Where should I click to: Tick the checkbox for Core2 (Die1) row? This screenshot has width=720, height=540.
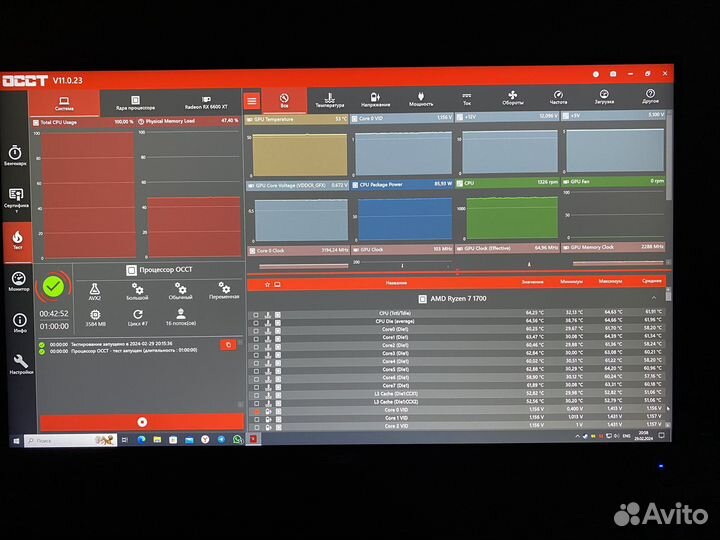tap(256, 347)
